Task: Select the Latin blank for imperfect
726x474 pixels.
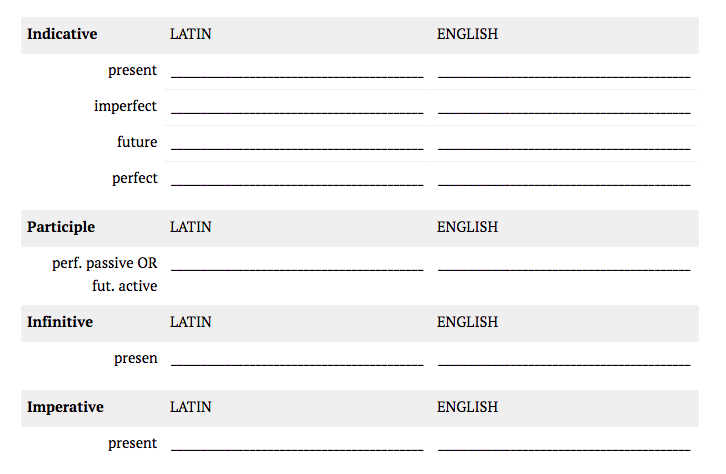Action: point(297,107)
